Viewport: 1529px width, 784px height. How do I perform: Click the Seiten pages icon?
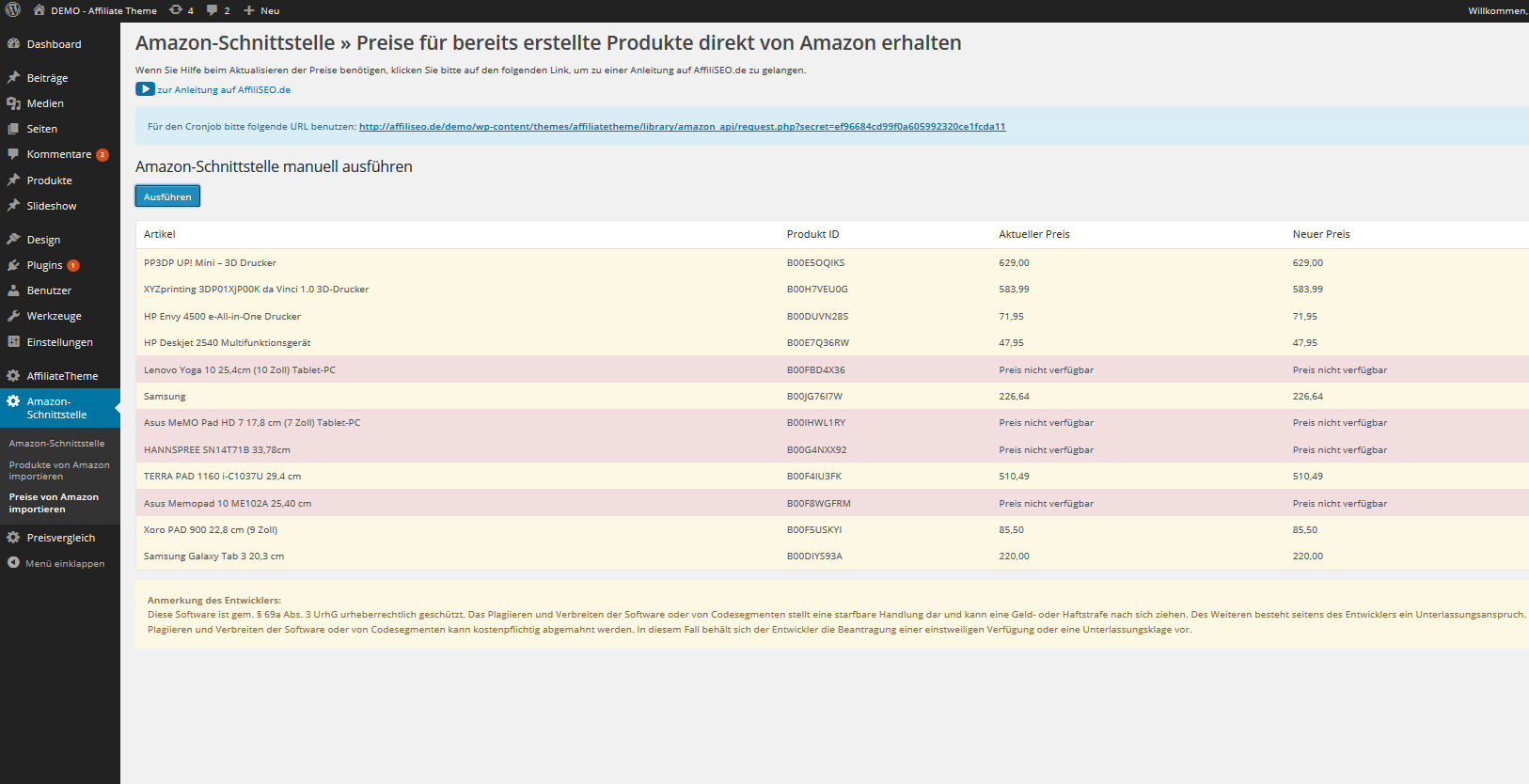coord(13,129)
